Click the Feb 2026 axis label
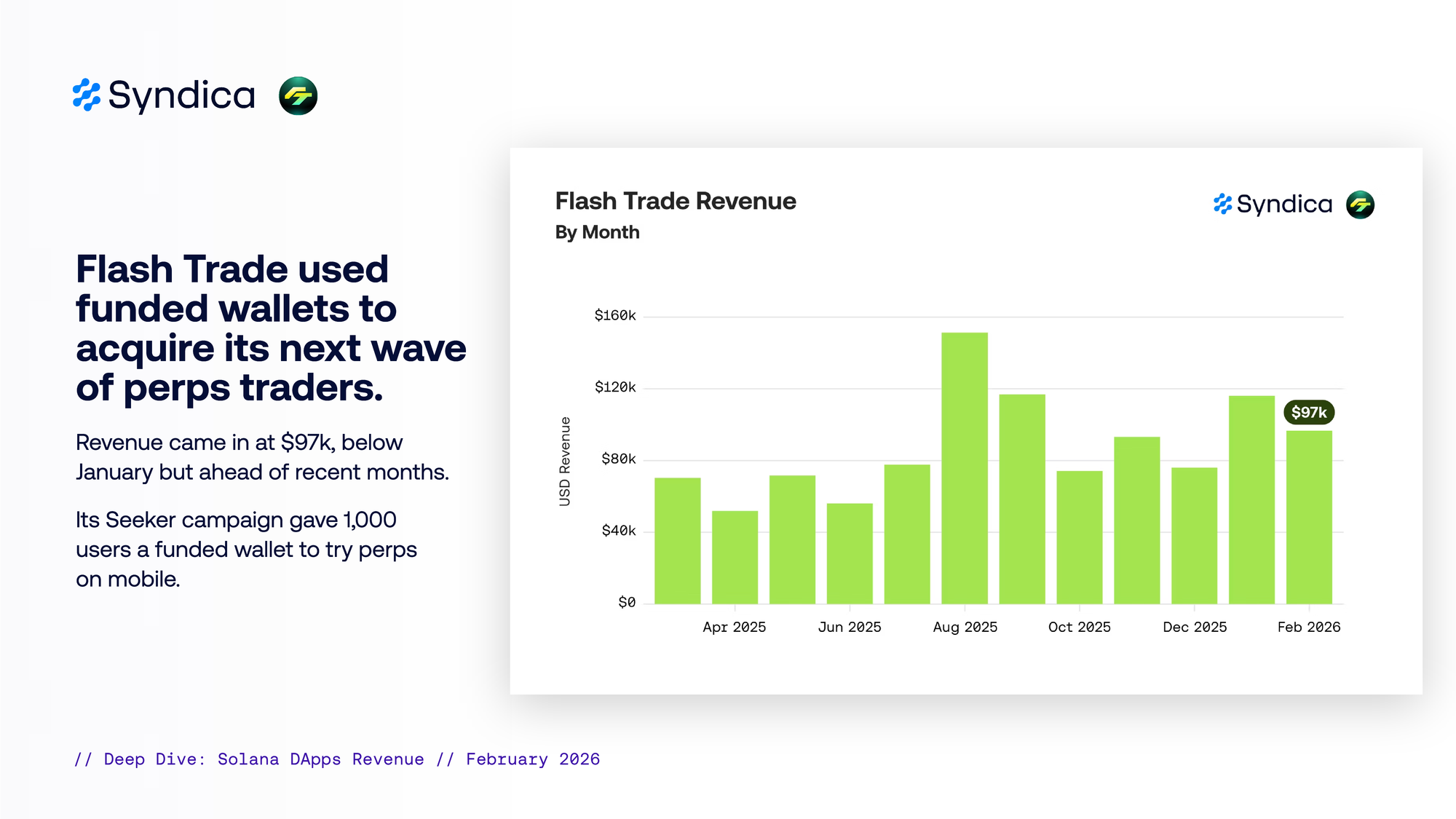Viewport: 1456px width, 819px height. coord(1308,627)
